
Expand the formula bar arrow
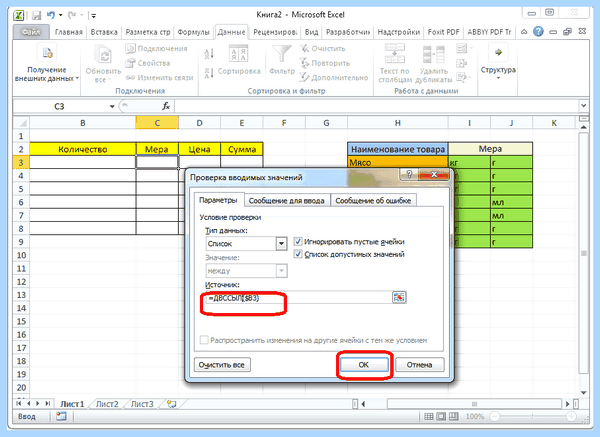click(x=584, y=105)
